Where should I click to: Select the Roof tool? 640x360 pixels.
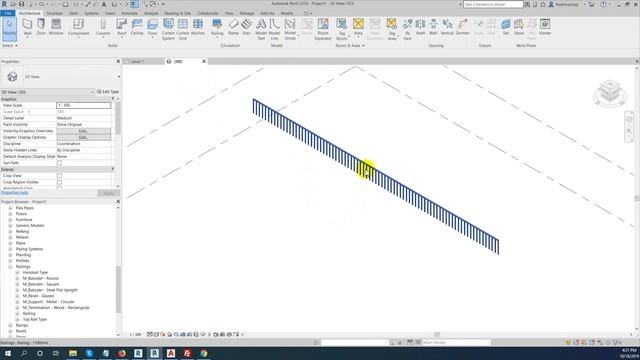click(x=122, y=27)
